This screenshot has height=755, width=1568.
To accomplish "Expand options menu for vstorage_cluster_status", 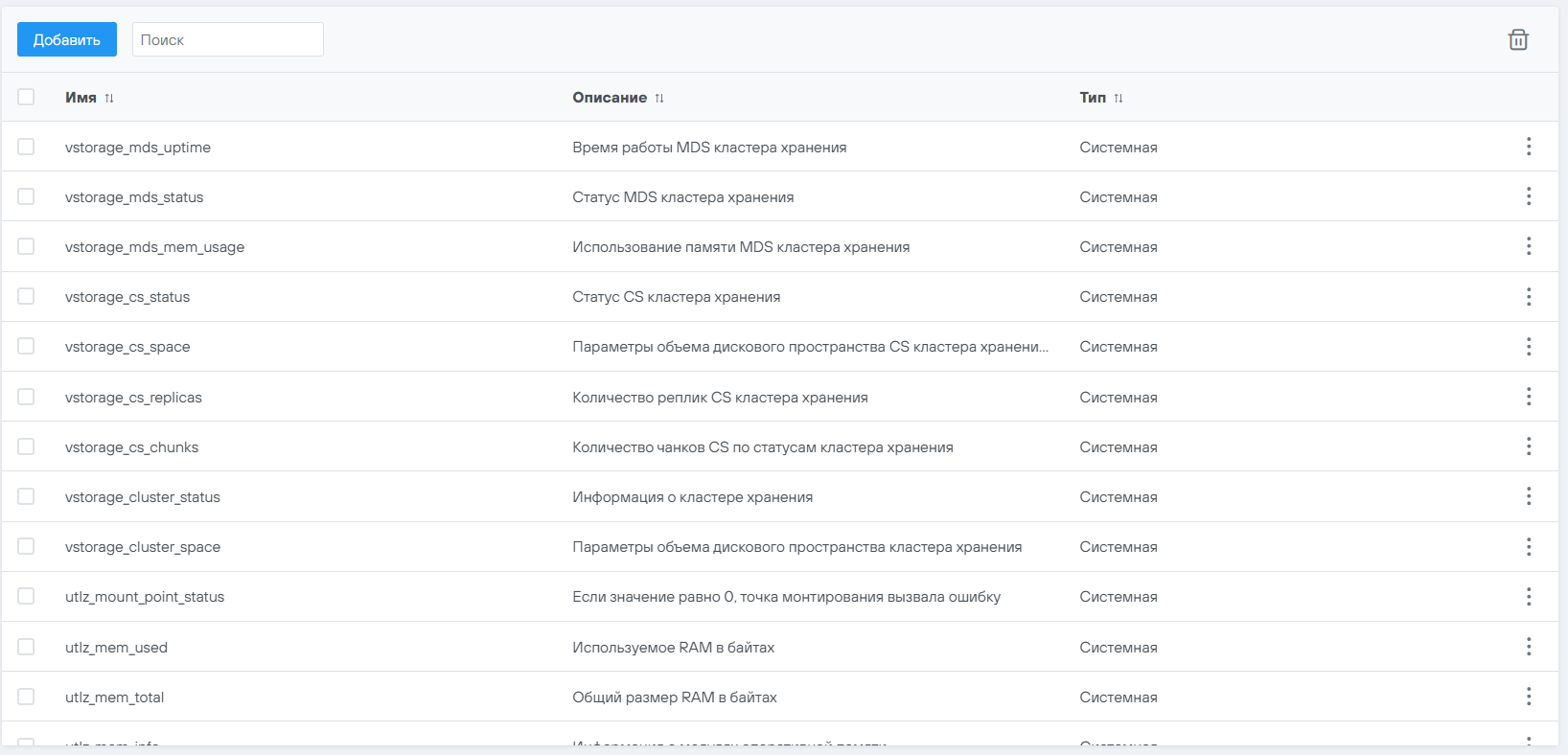I will pyautogui.click(x=1529, y=496).
